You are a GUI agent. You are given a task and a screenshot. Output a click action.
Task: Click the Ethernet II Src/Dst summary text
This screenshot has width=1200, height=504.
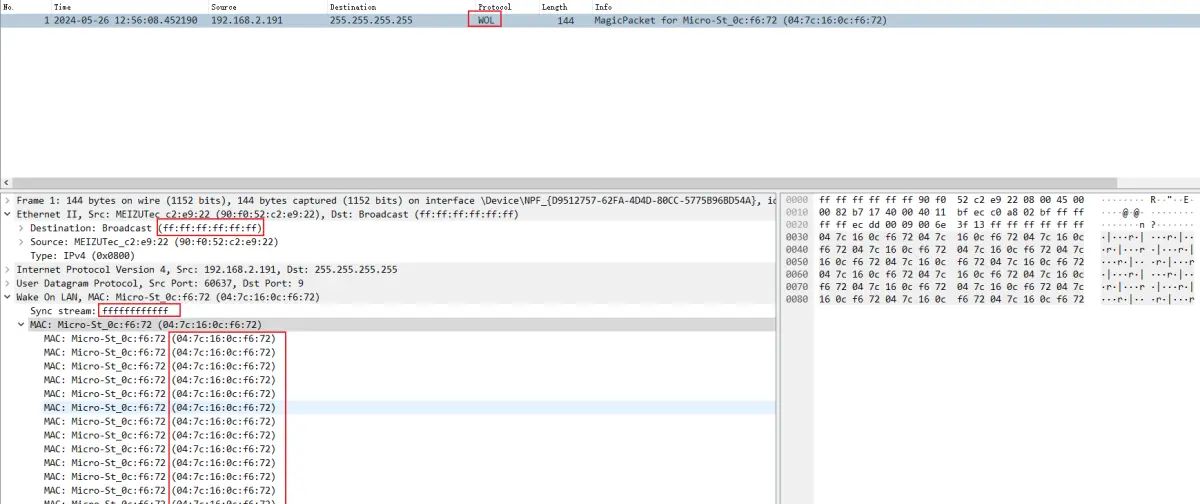tap(267, 215)
